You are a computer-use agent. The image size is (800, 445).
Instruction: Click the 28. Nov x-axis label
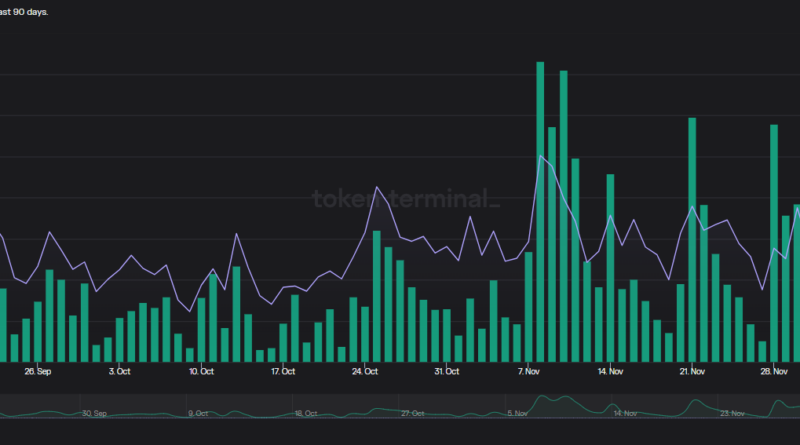(774, 371)
